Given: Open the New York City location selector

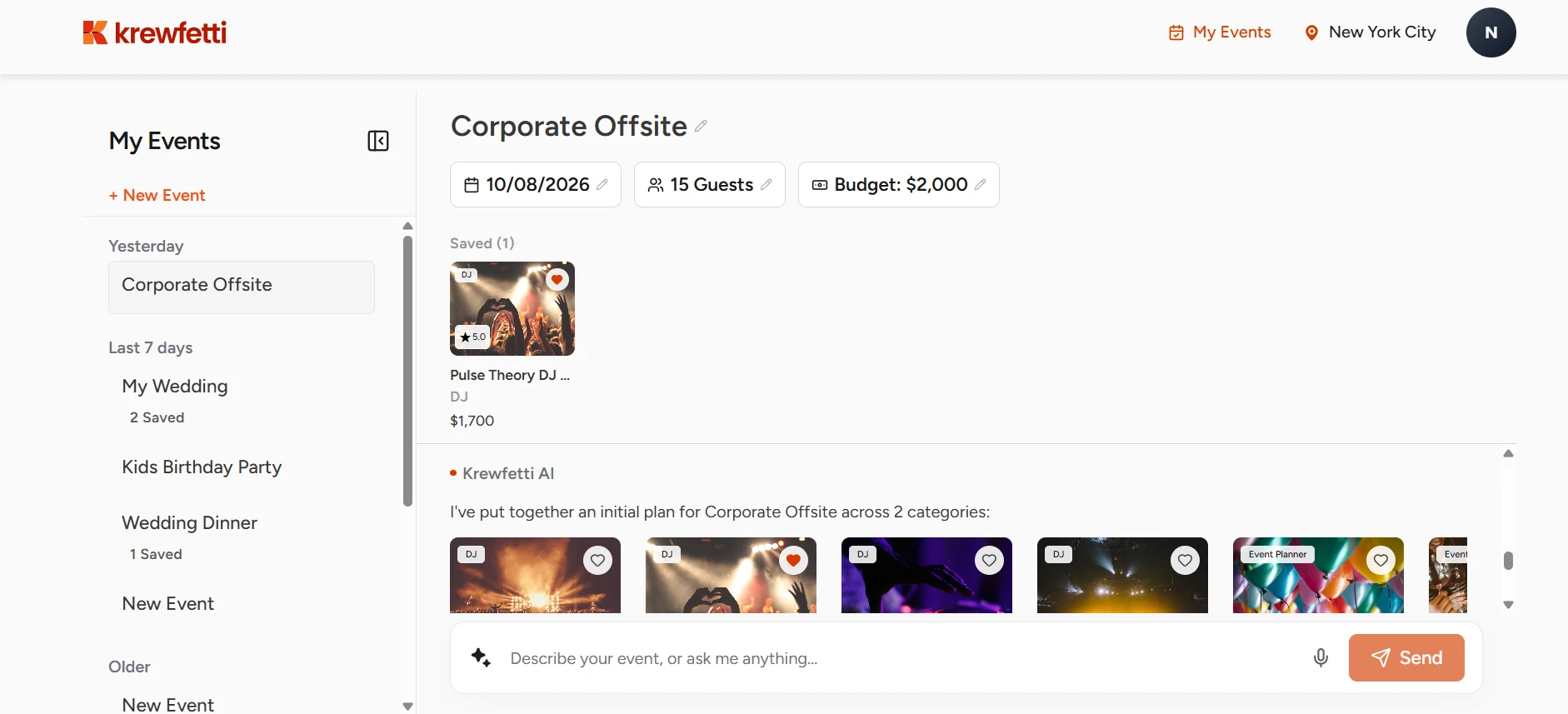Looking at the screenshot, I should coord(1370,32).
